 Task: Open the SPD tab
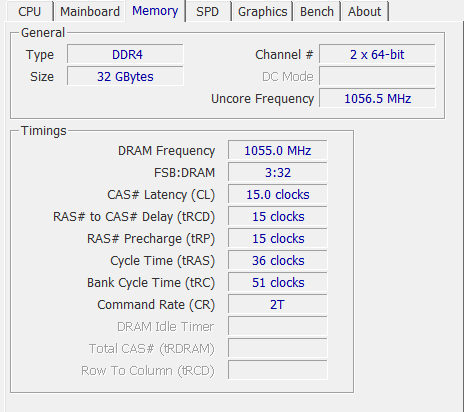208,12
